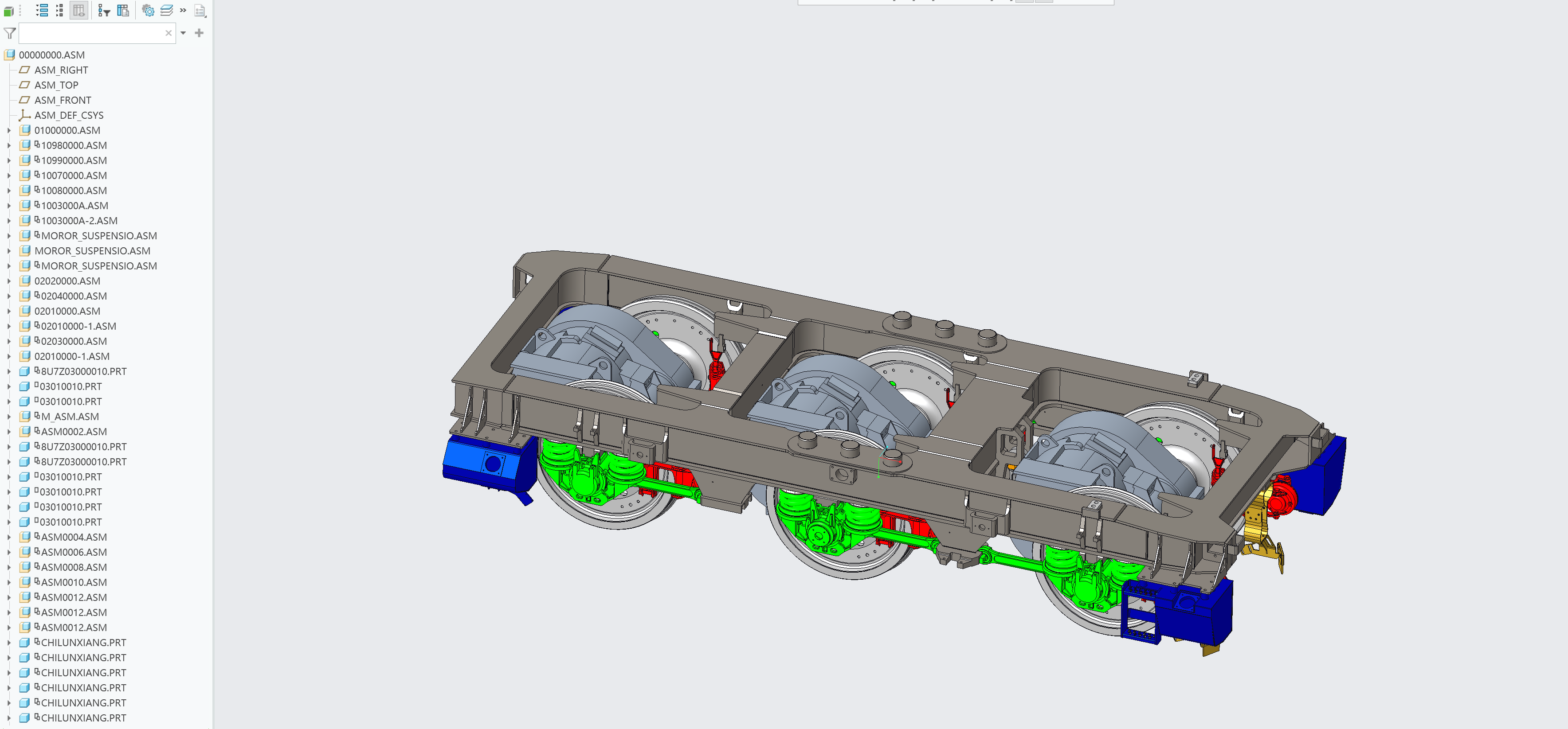Open the search options dropdown arrow

coord(183,33)
